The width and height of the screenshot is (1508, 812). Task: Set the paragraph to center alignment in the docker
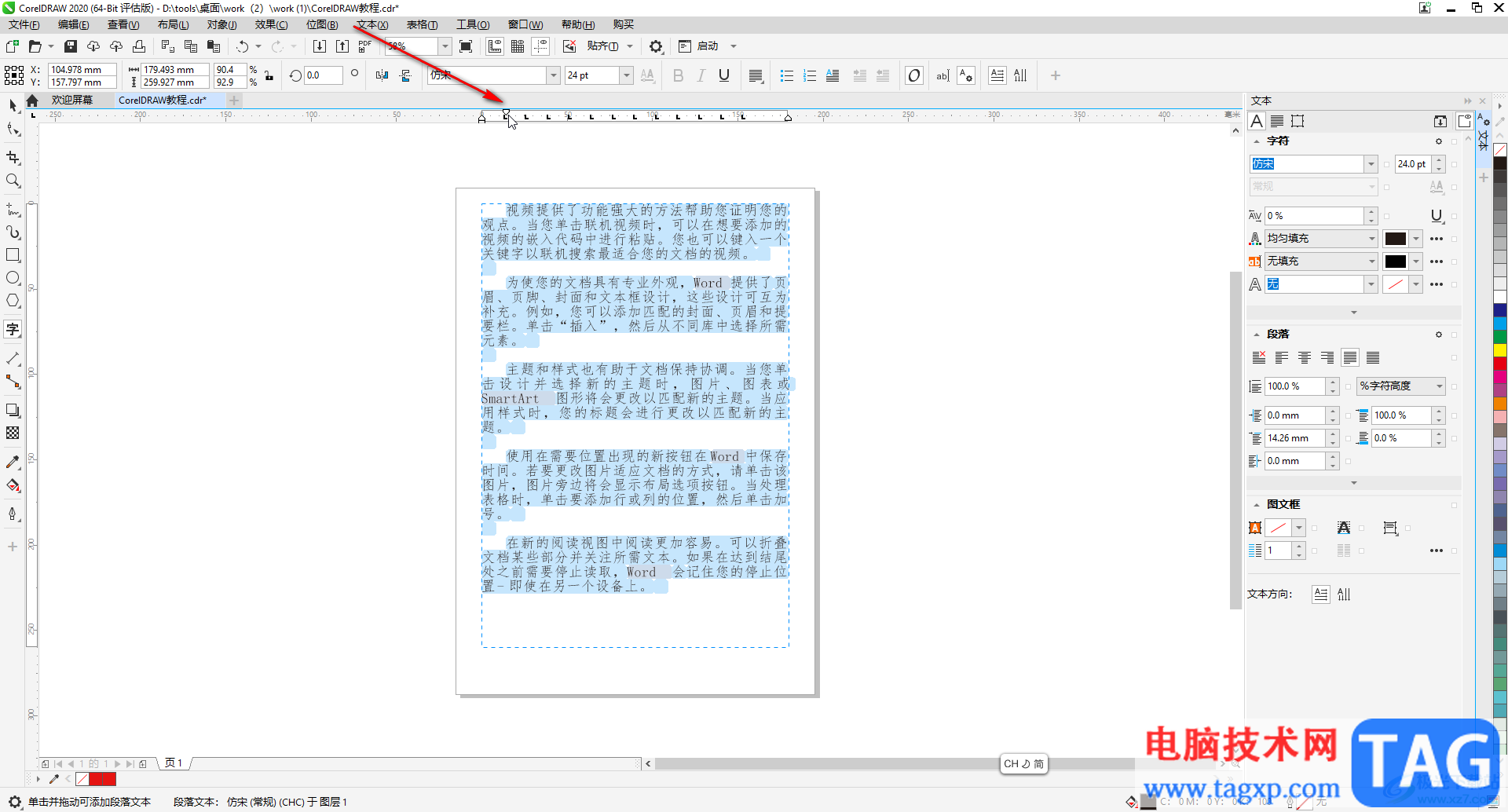point(1305,358)
